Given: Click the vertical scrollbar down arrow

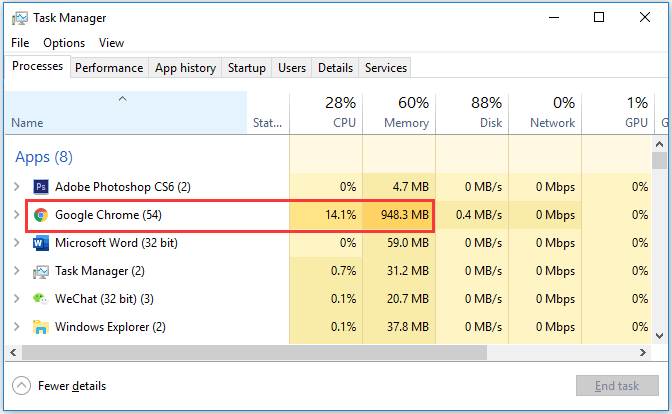Looking at the screenshot, I should 660,336.
